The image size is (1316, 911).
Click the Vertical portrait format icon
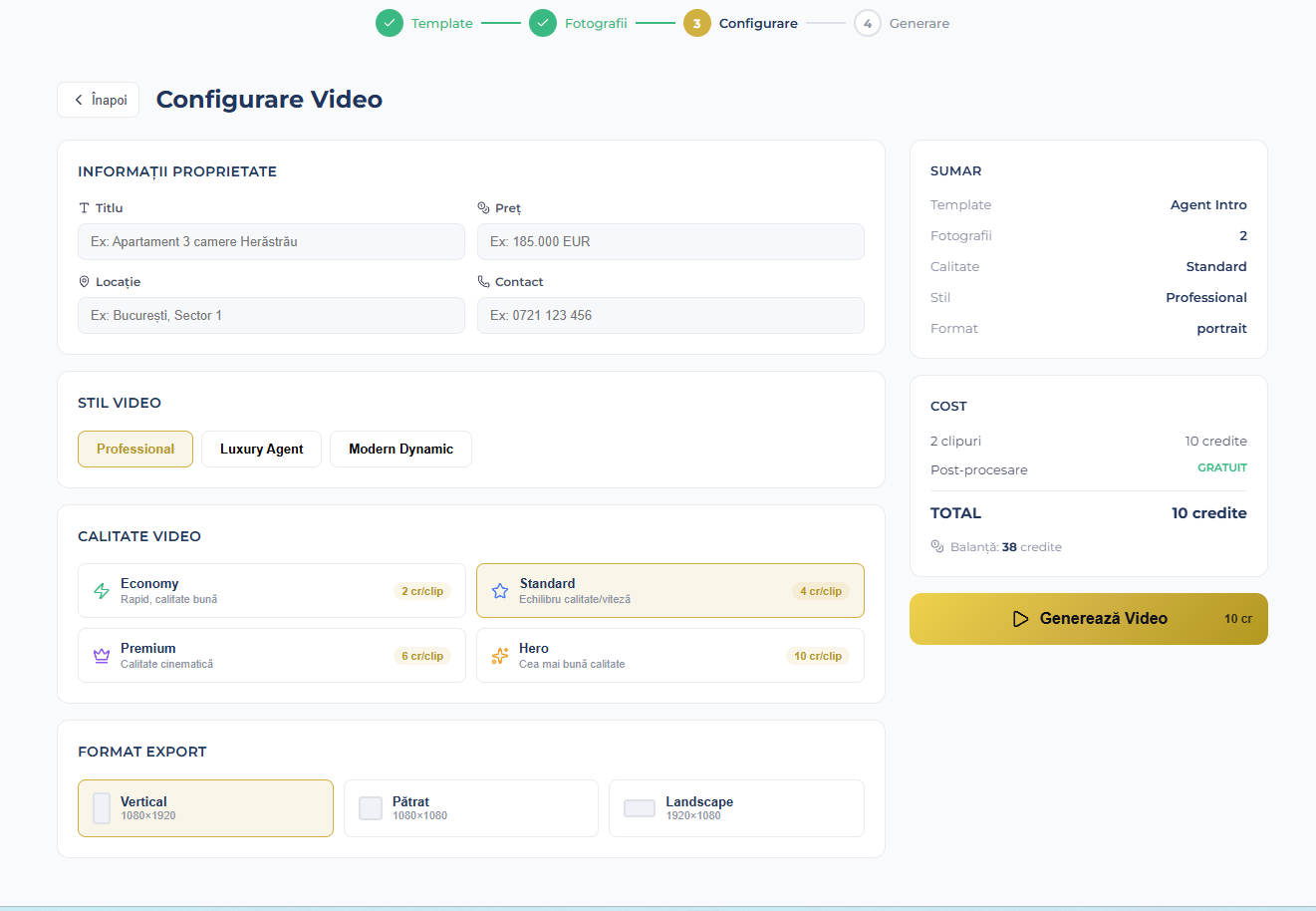pyautogui.click(x=102, y=808)
